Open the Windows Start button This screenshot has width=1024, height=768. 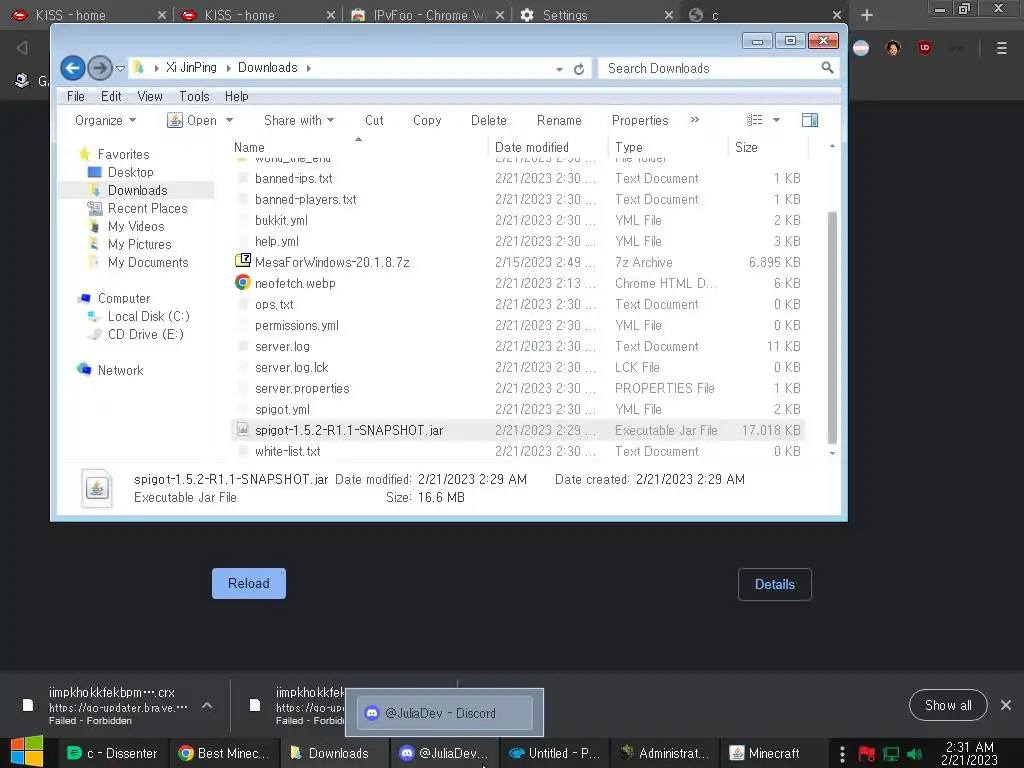pos(27,752)
